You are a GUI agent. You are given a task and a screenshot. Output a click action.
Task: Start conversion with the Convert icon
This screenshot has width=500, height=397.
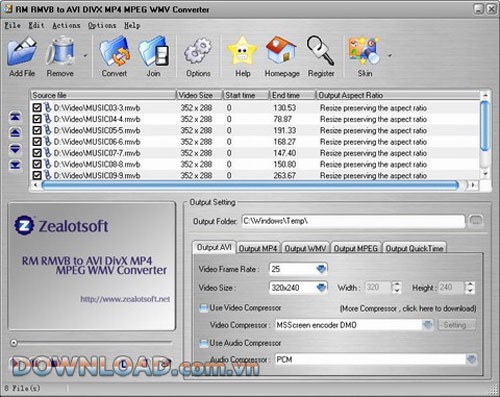click(114, 52)
